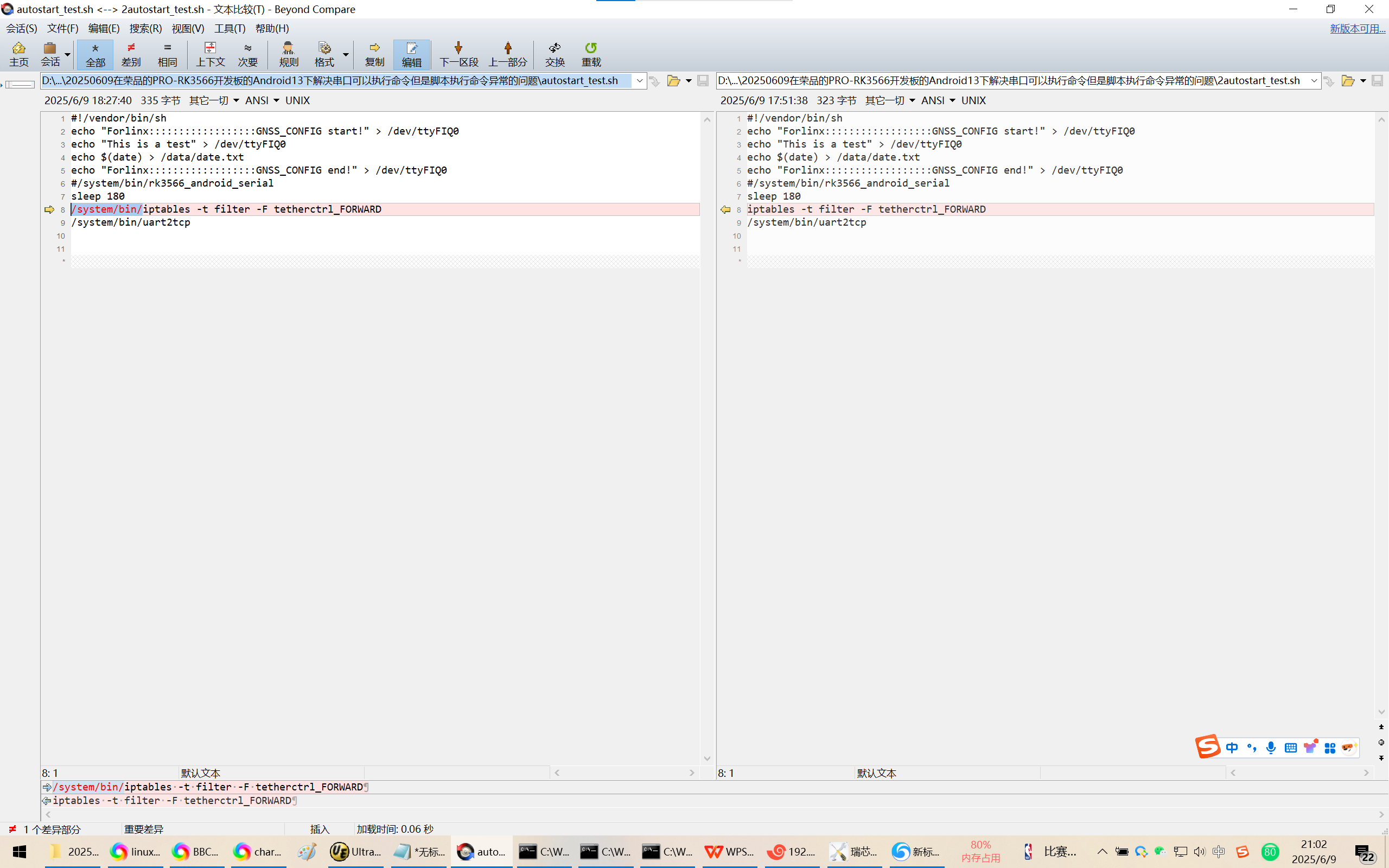The image size is (1389, 868).
Task: Open left ANSI encoding dropdown
Action: click(262, 100)
